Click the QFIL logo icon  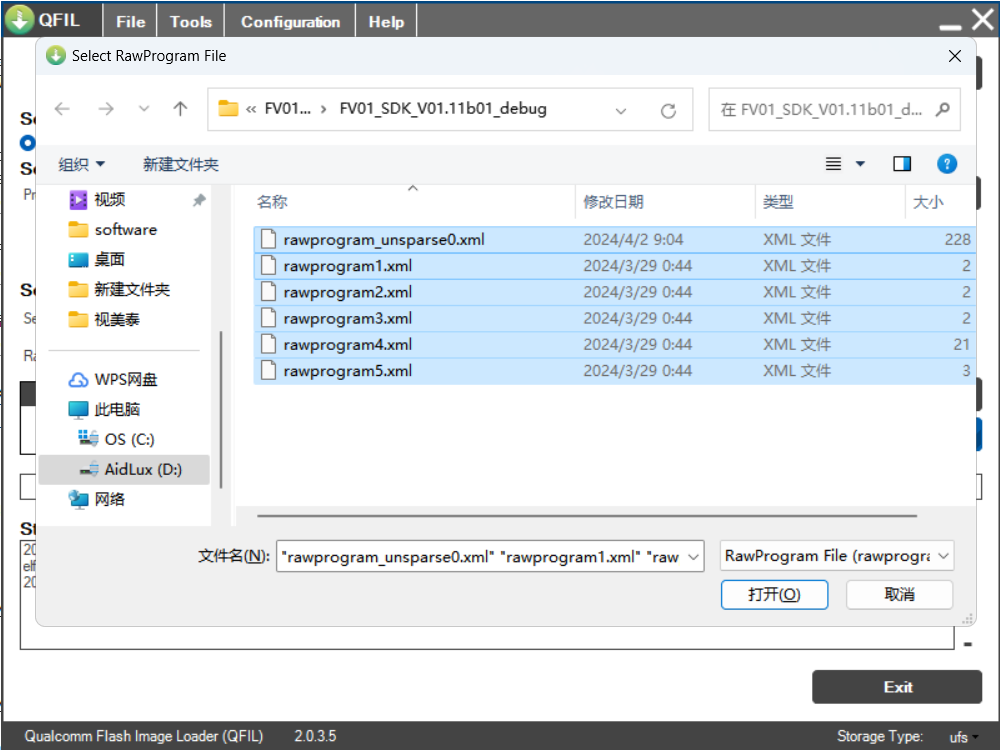[19, 19]
